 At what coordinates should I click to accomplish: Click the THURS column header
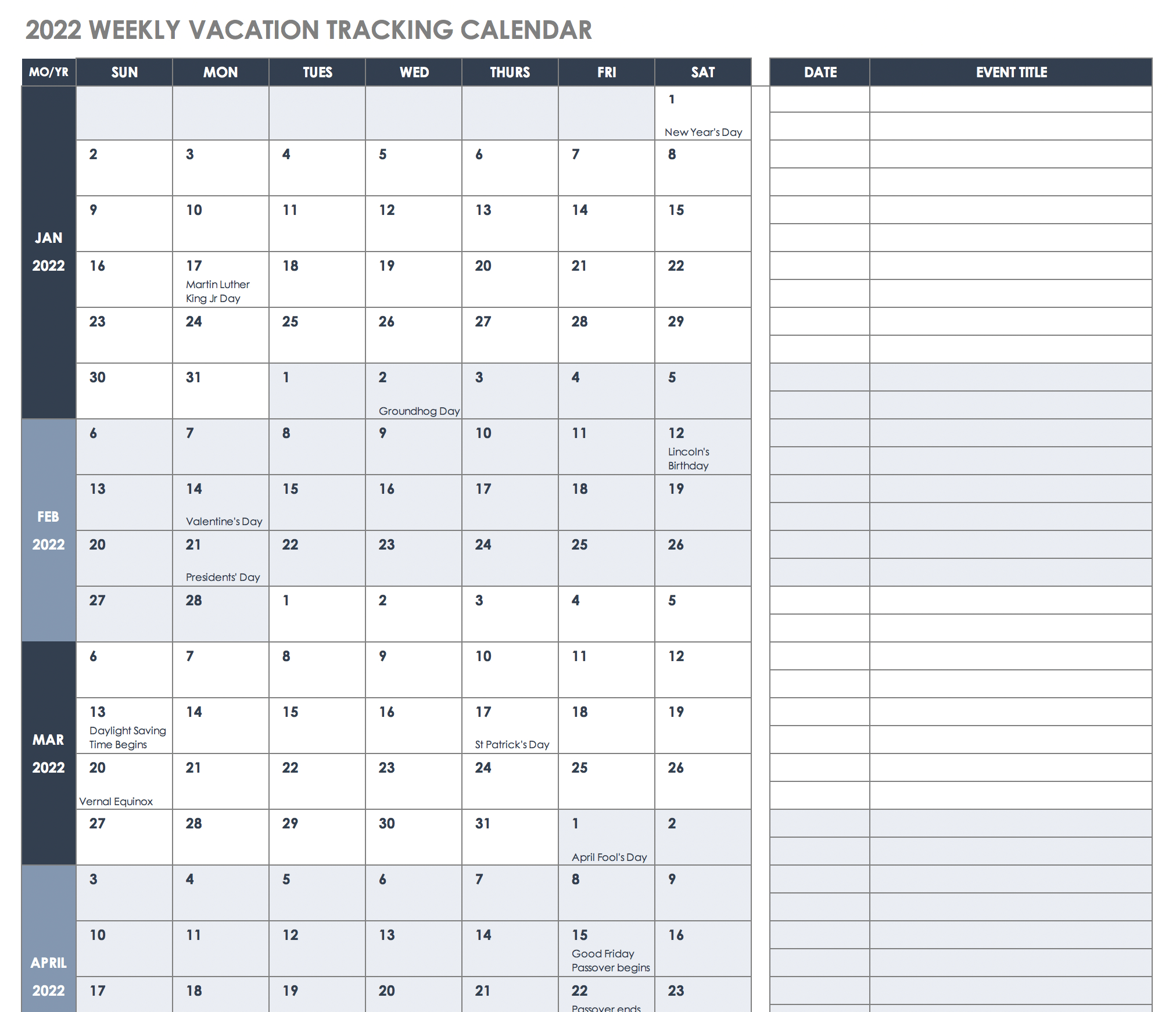tap(510, 72)
